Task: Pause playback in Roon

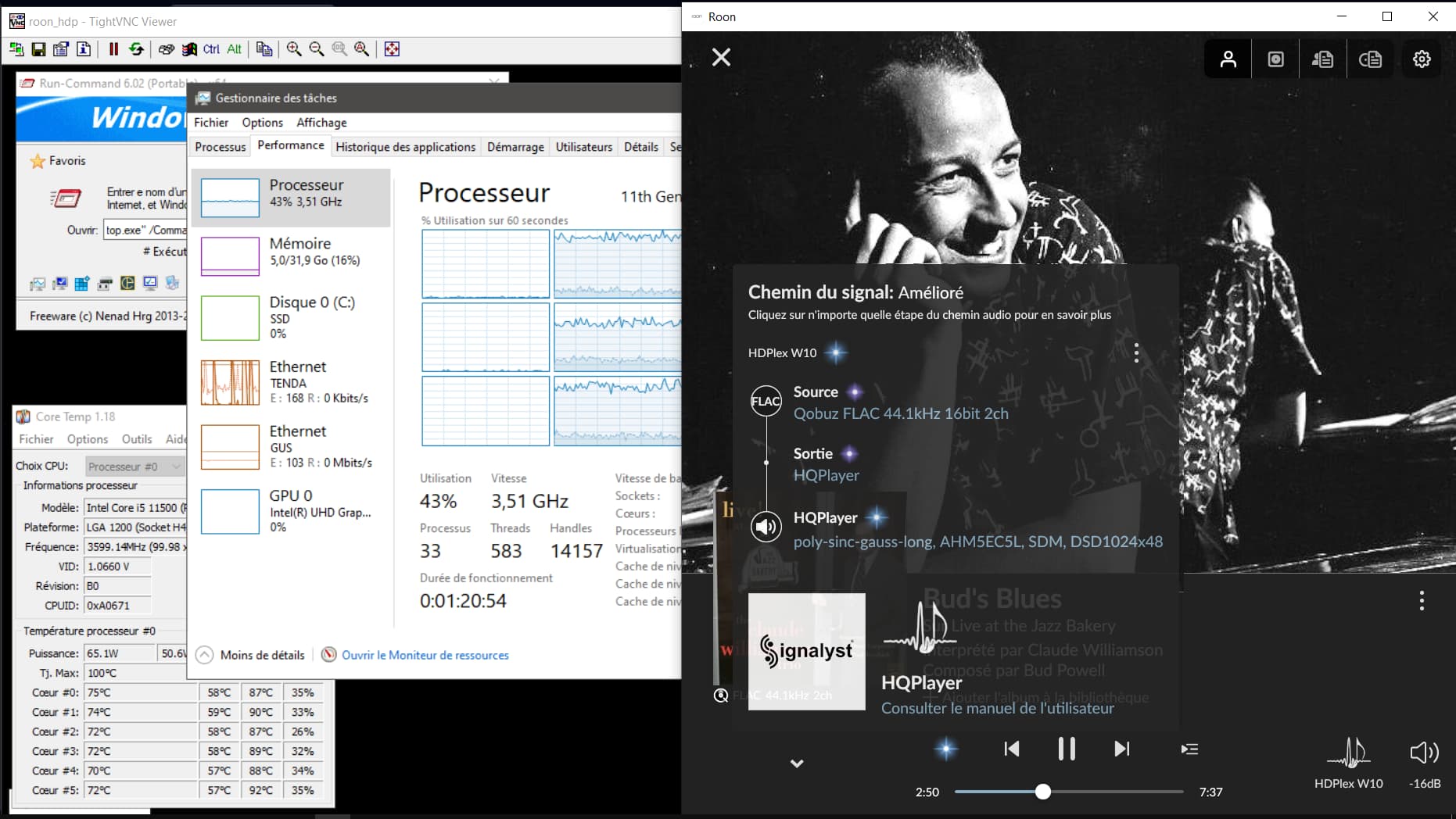Action: click(1066, 749)
